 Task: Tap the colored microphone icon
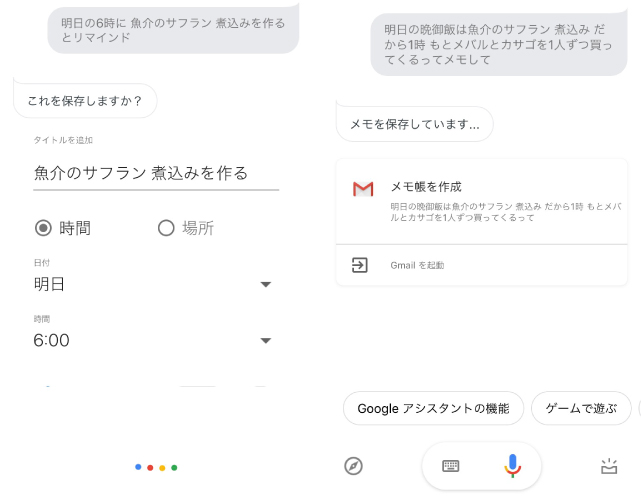tap(512, 466)
